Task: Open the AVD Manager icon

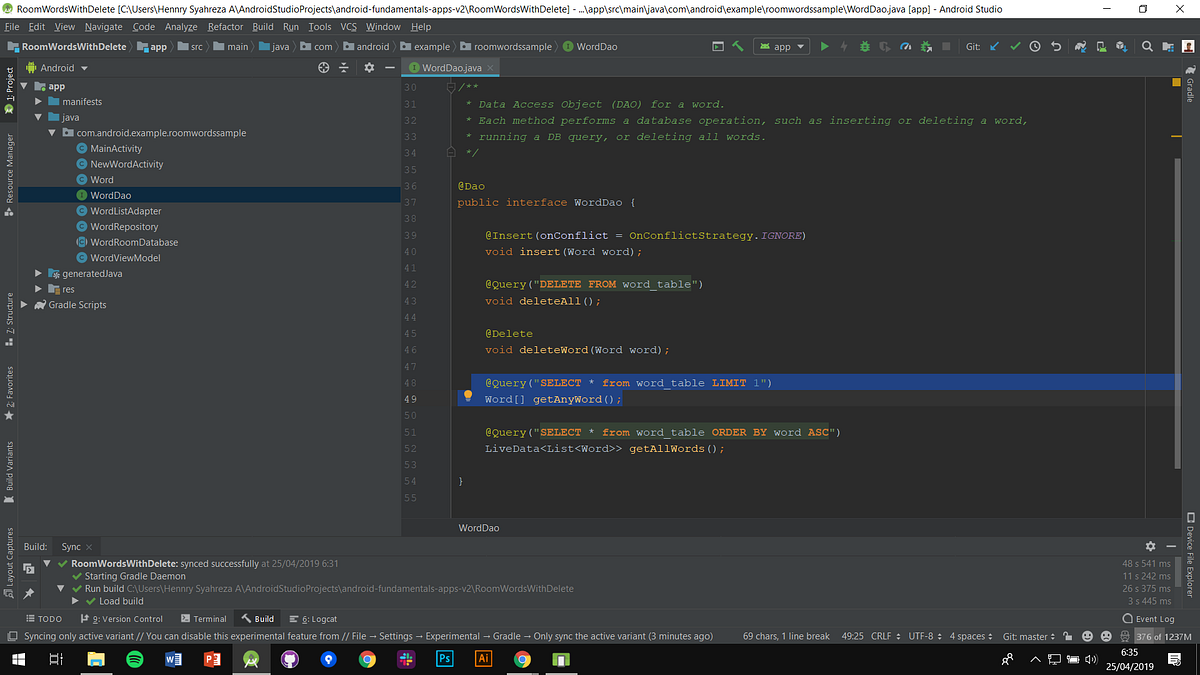Action: (1102, 46)
